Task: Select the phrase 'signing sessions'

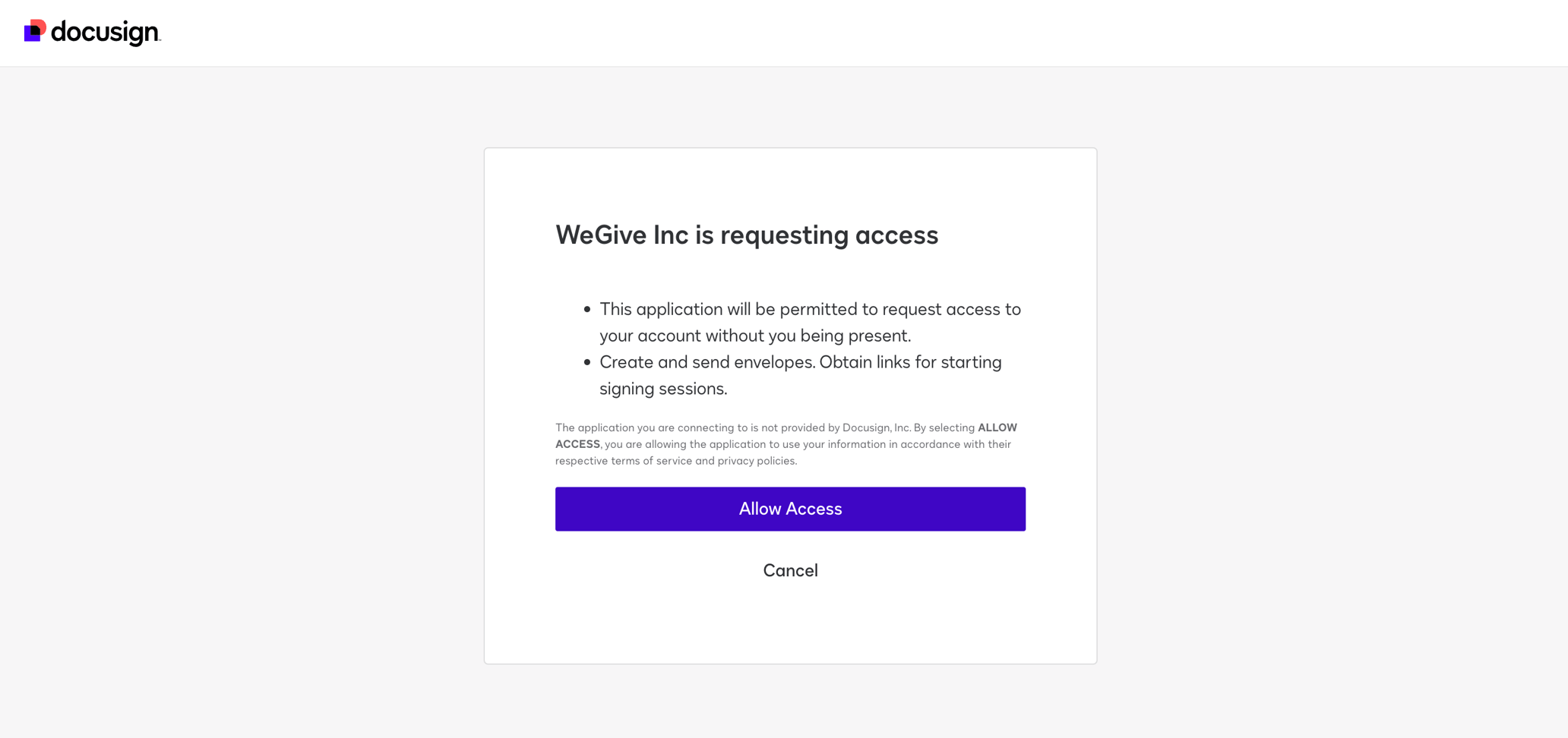Action: point(662,388)
